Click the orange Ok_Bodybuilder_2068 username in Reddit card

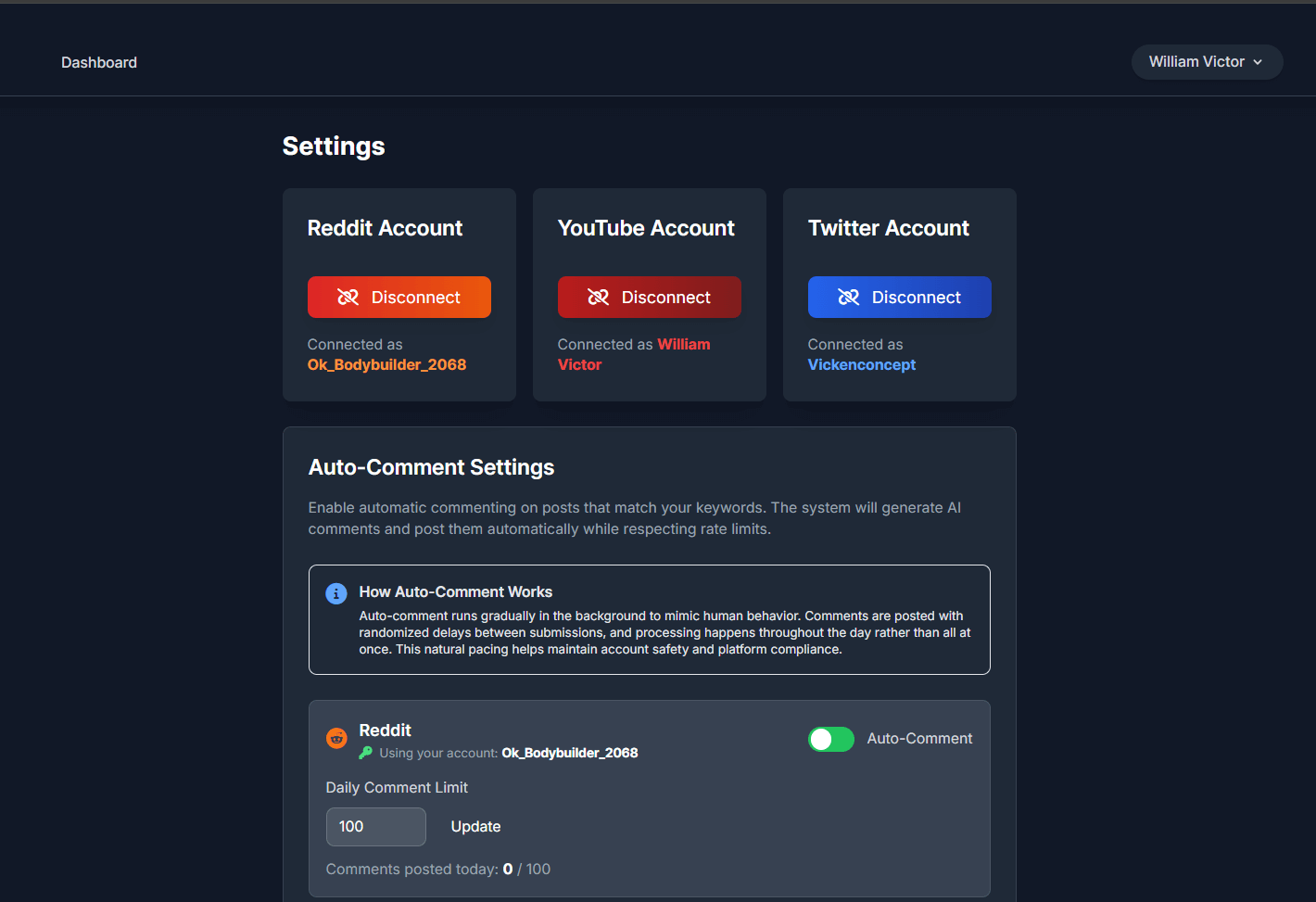386,365
